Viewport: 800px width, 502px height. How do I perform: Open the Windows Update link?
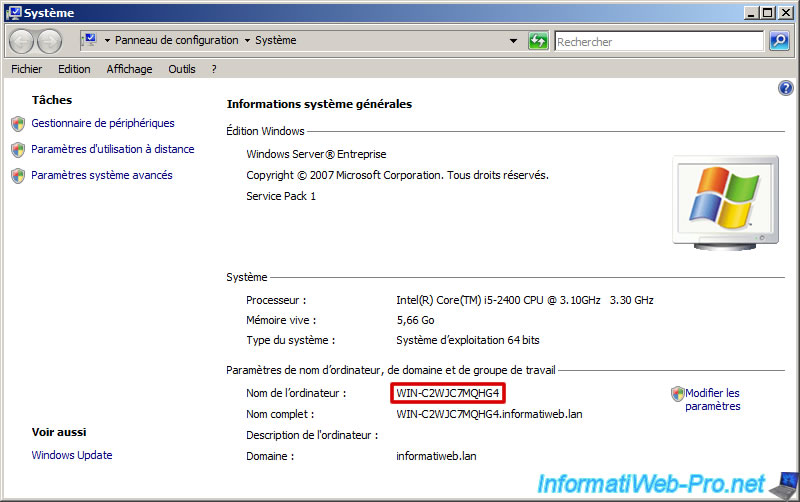71,455
